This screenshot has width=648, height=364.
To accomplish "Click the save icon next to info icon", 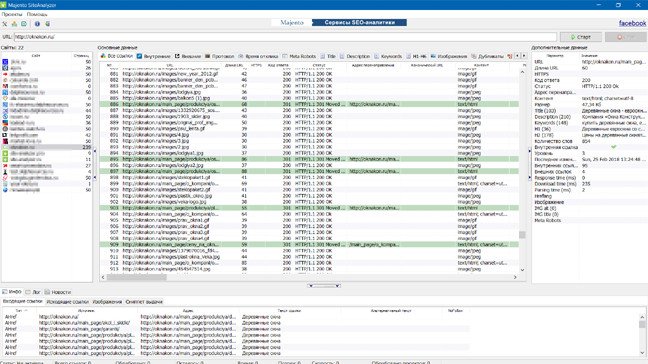I will click(x=48, y=24).
